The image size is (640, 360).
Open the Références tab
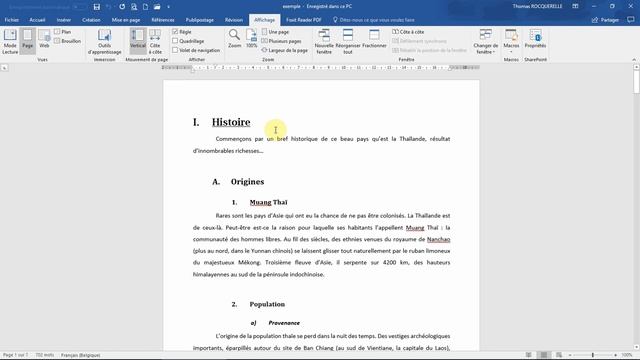click(x=163, y=20)
